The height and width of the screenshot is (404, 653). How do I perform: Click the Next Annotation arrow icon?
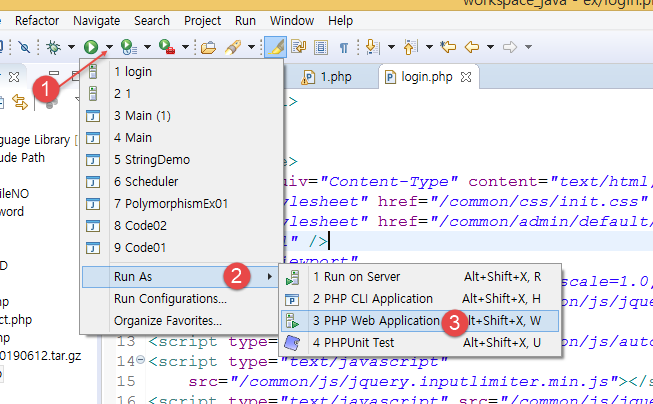click(x=372, y=47)
